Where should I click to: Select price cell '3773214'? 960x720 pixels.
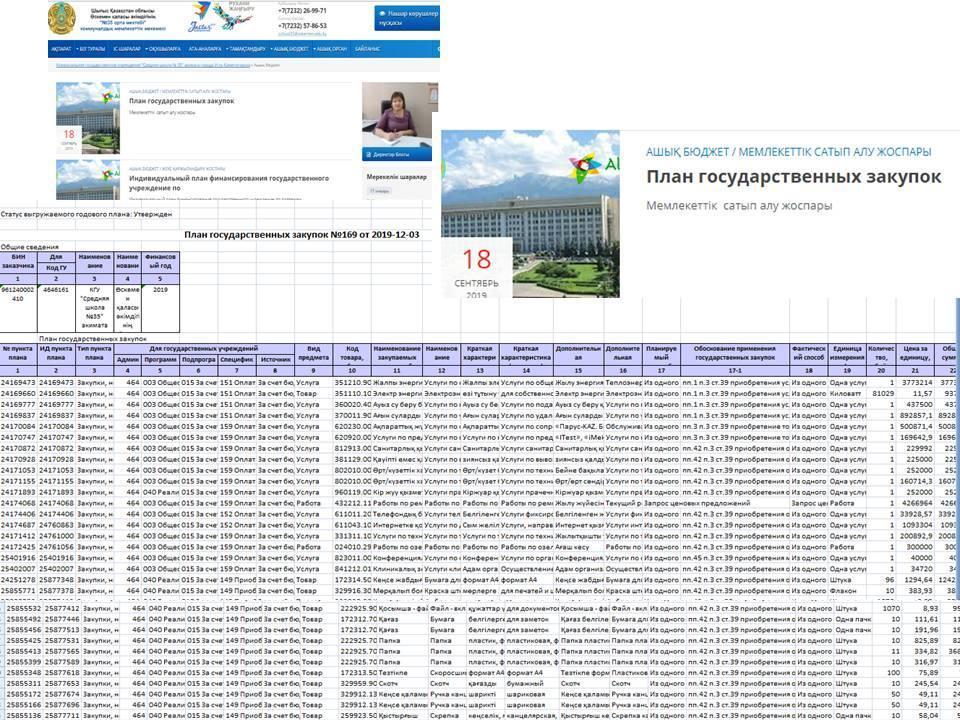click(x=915, y=383)
